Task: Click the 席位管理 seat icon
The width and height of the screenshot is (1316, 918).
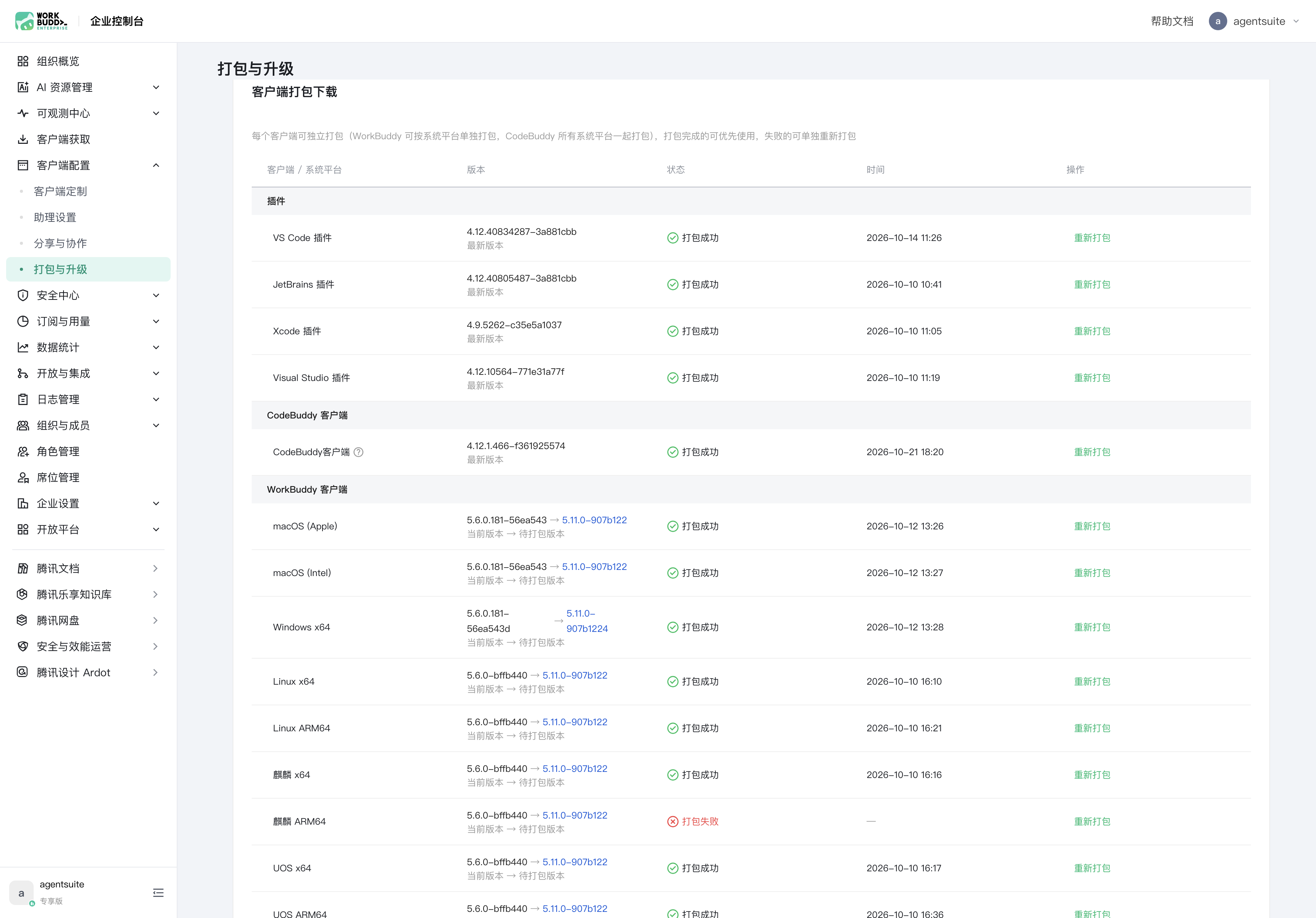Action: pyautogui.click(x=23, y=477)
